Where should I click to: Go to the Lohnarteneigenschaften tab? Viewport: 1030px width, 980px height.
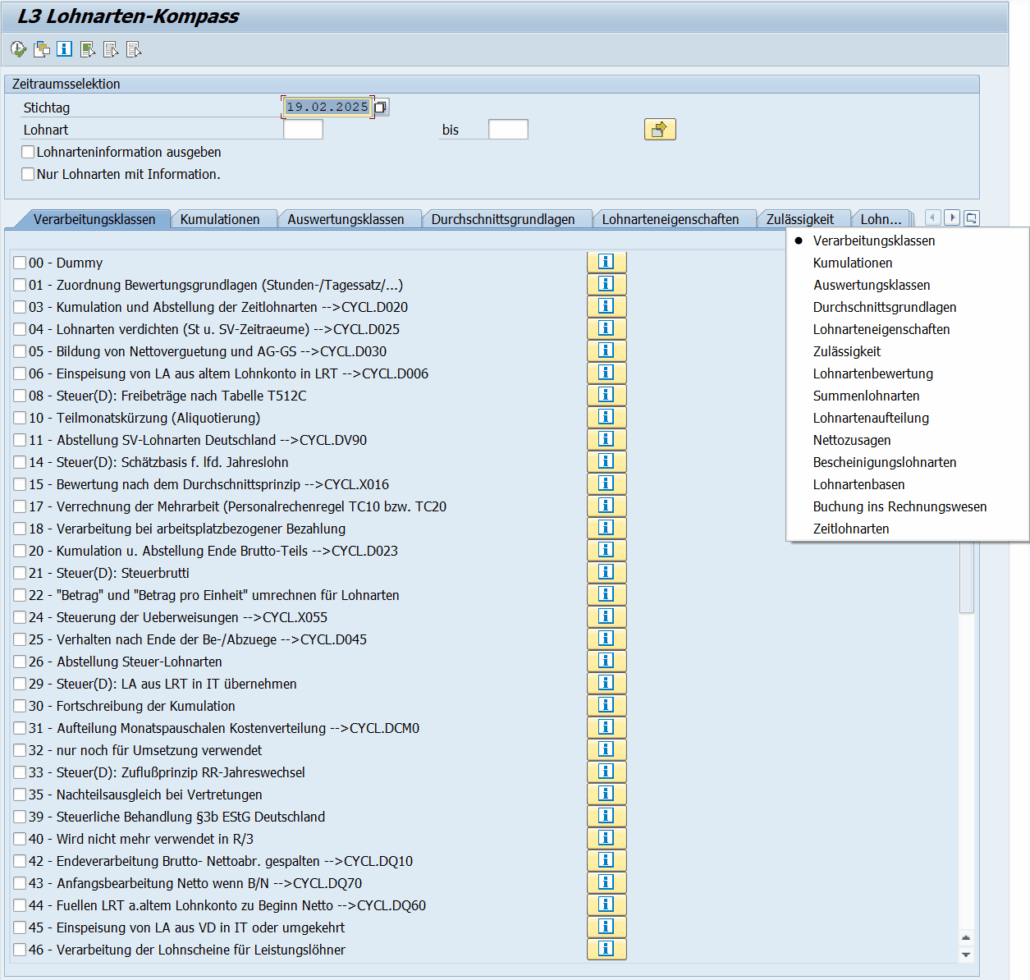(x=671, y=219)
